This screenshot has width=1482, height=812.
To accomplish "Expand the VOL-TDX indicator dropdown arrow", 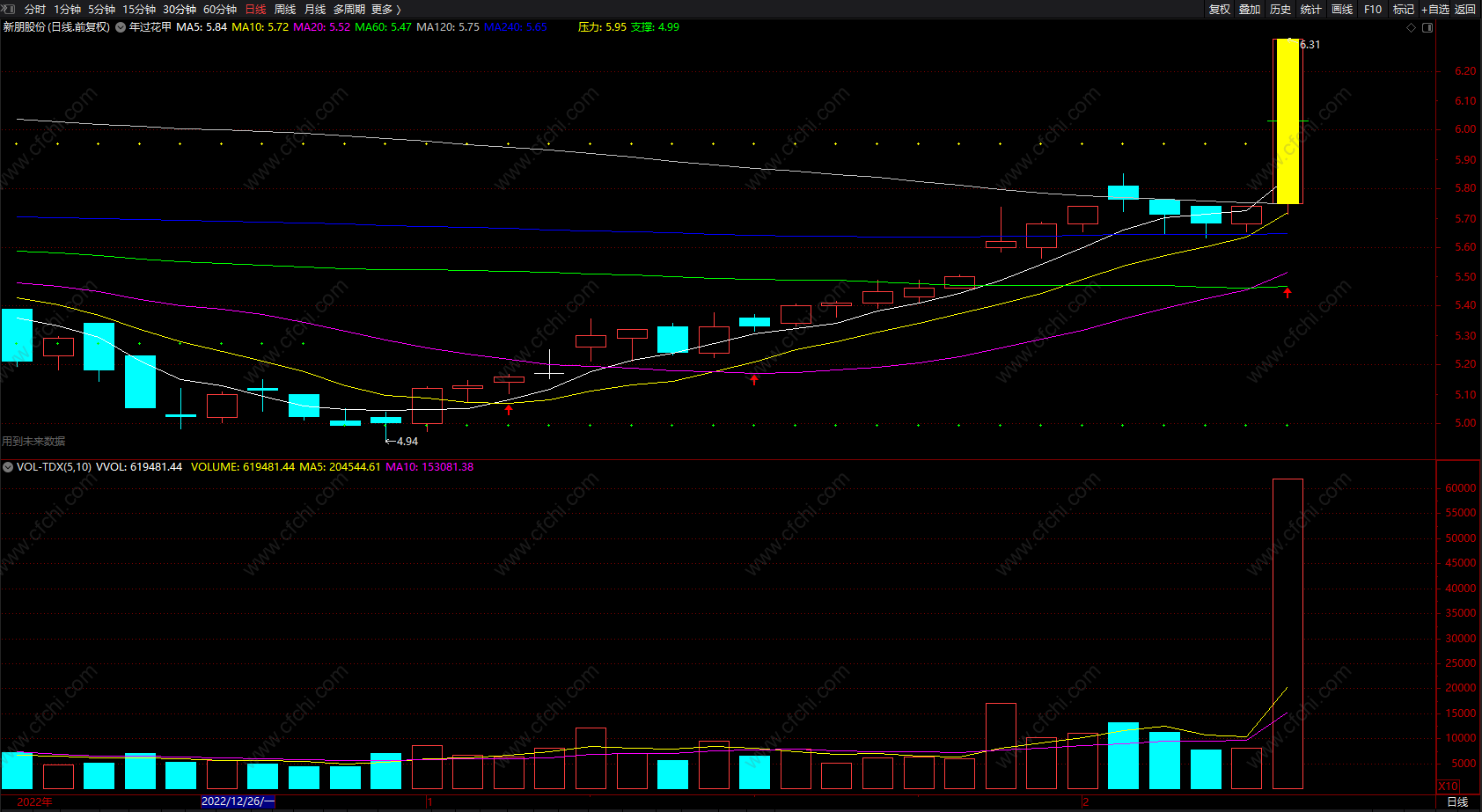I will point(8,467).
